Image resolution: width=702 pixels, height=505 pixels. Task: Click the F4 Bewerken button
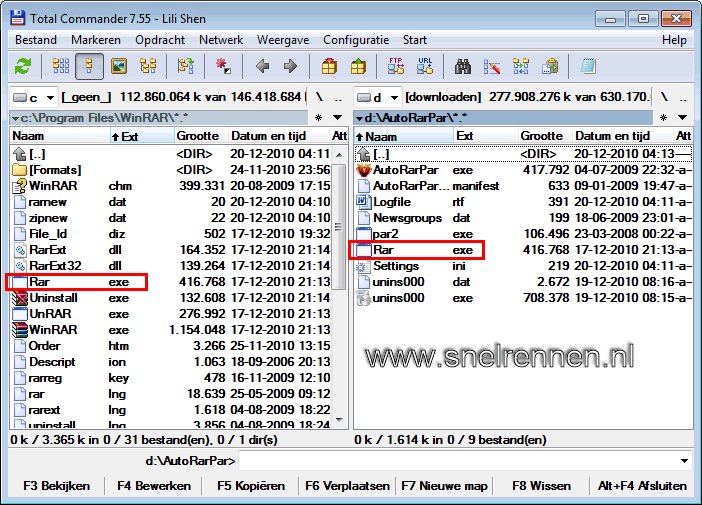[154, 486]
